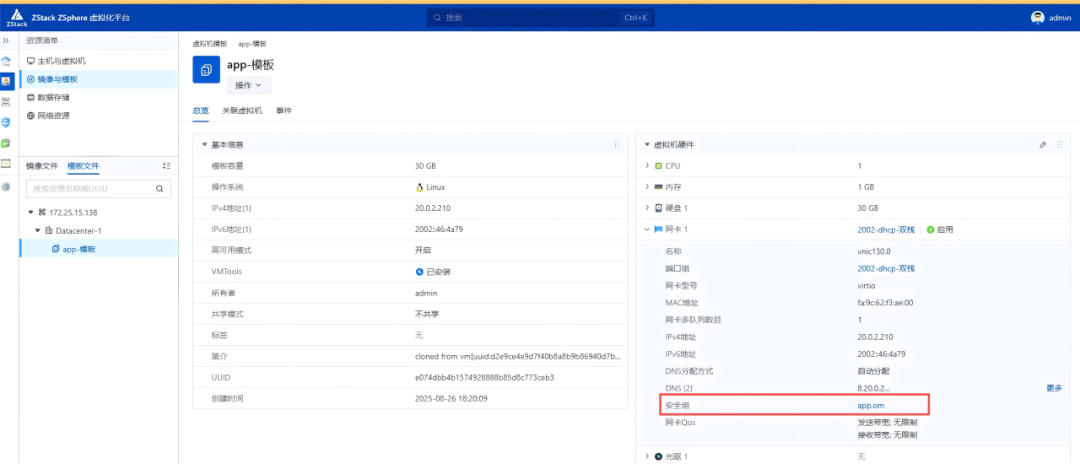Image resolution: width=1080 pixels, height=464 pixels.
Task: Select the 模板文件 tab
Action: point(83,166)
